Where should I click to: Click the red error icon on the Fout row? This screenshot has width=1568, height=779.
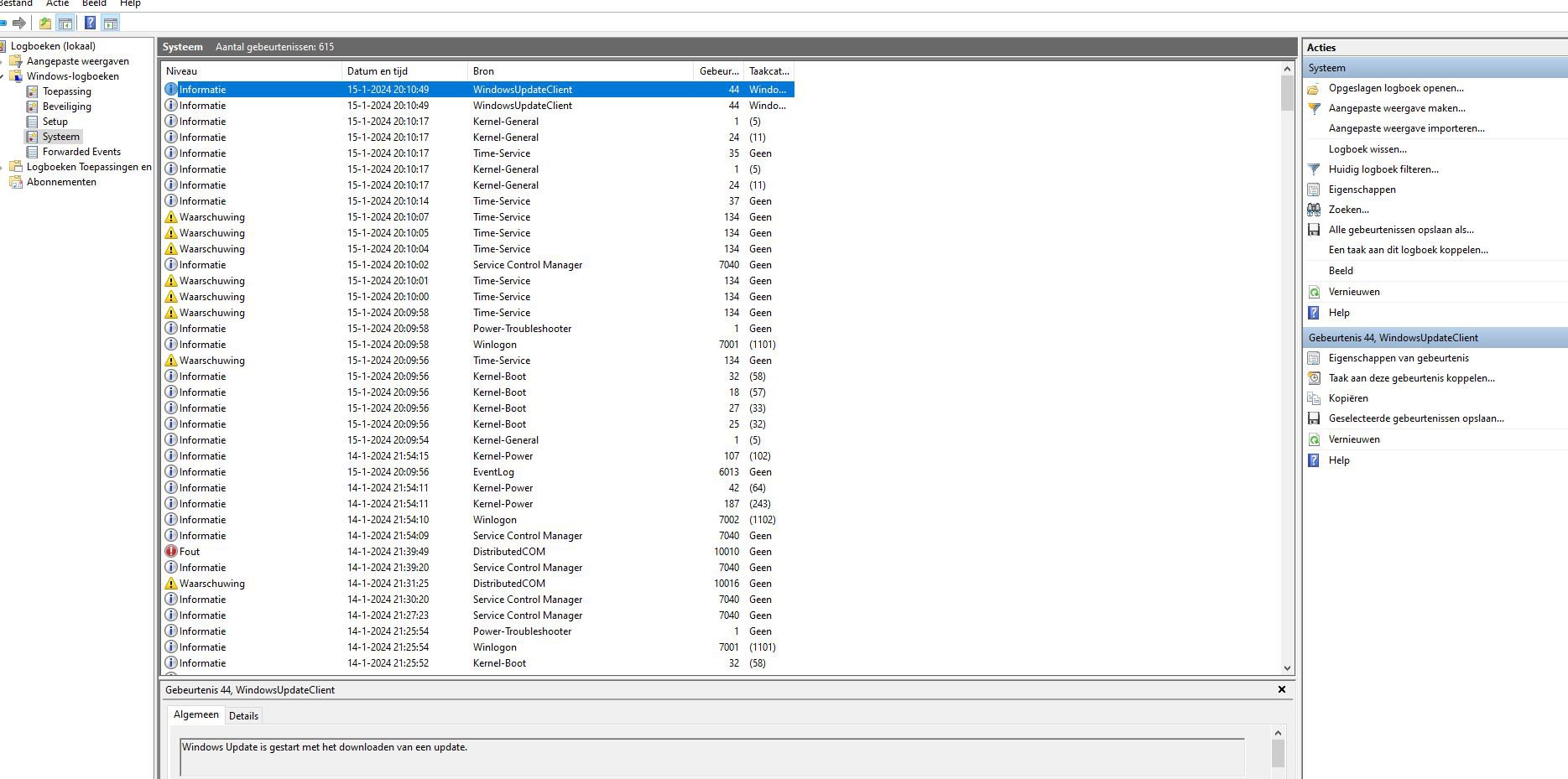click(x=171, y=552)
